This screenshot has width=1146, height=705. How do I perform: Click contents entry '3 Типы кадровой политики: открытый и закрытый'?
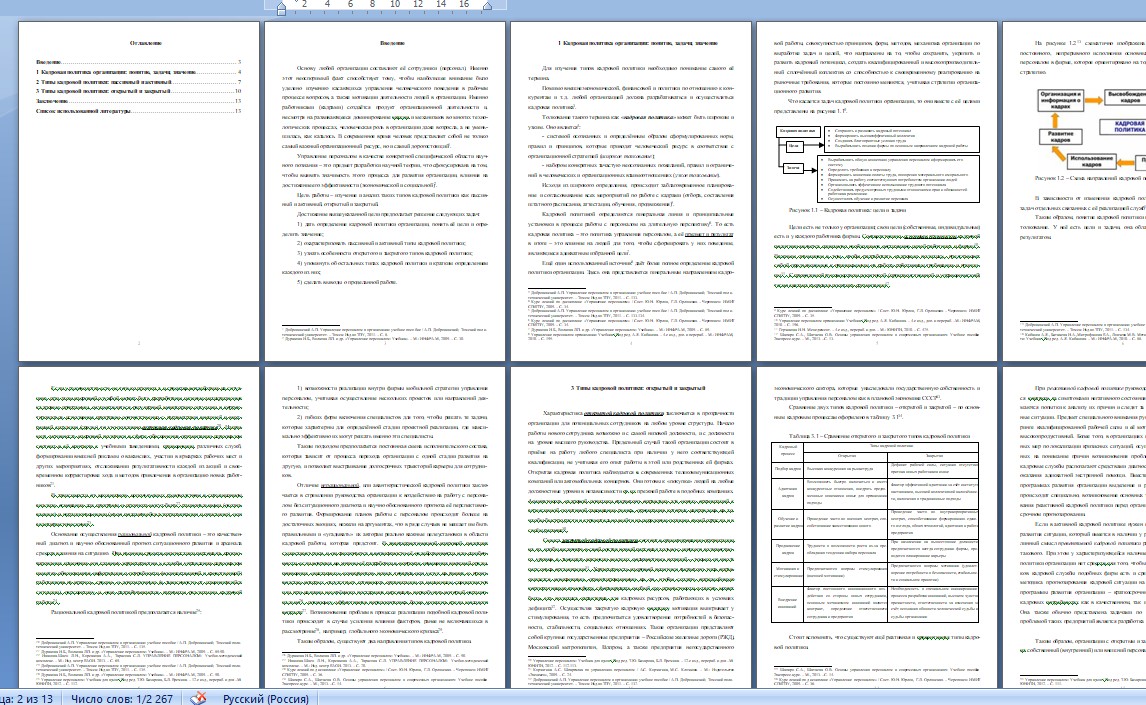pos(102,91)
